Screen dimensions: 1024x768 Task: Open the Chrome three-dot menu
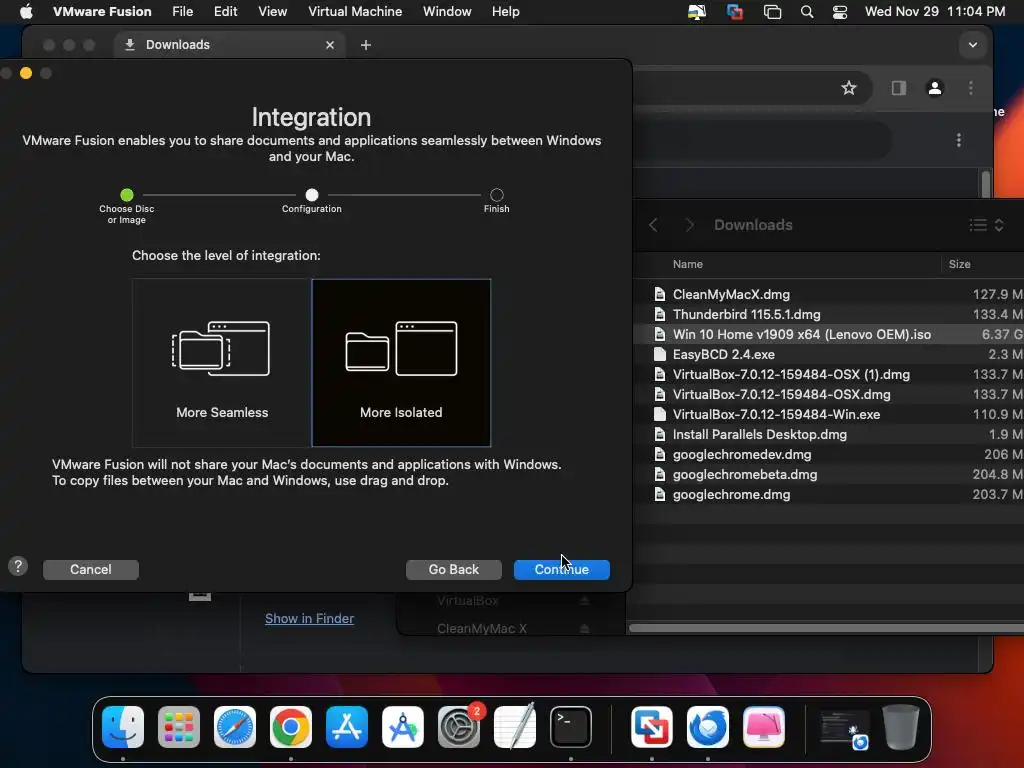point(971,88)
